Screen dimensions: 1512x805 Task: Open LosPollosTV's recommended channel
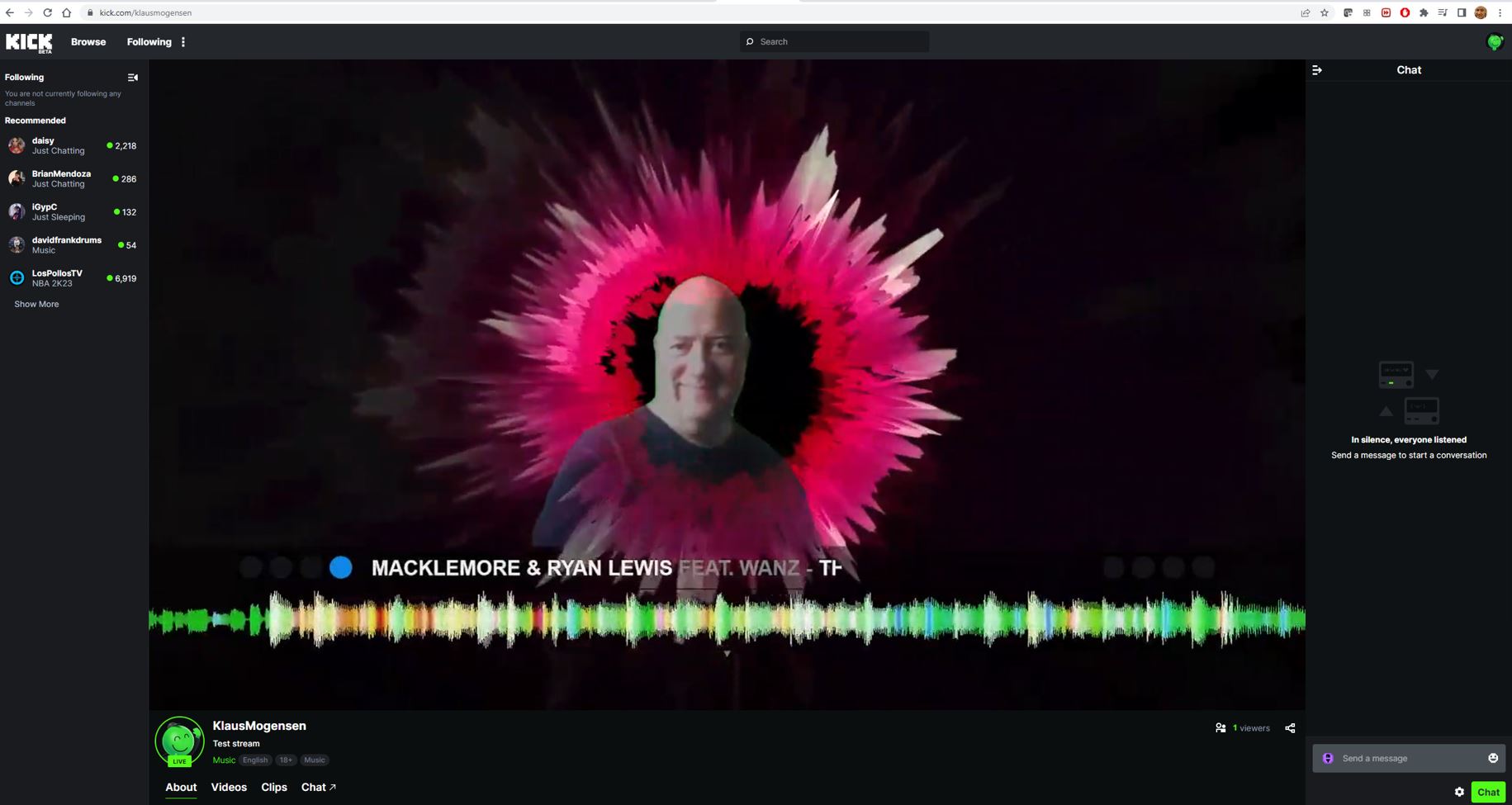(73, 278)
